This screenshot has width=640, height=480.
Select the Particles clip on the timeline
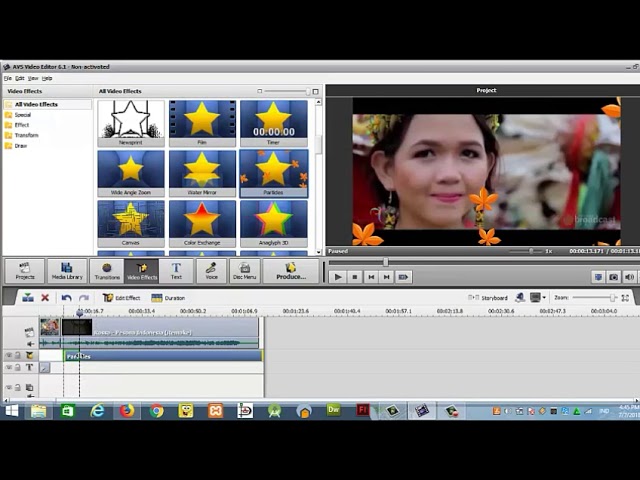pos(163,356)
